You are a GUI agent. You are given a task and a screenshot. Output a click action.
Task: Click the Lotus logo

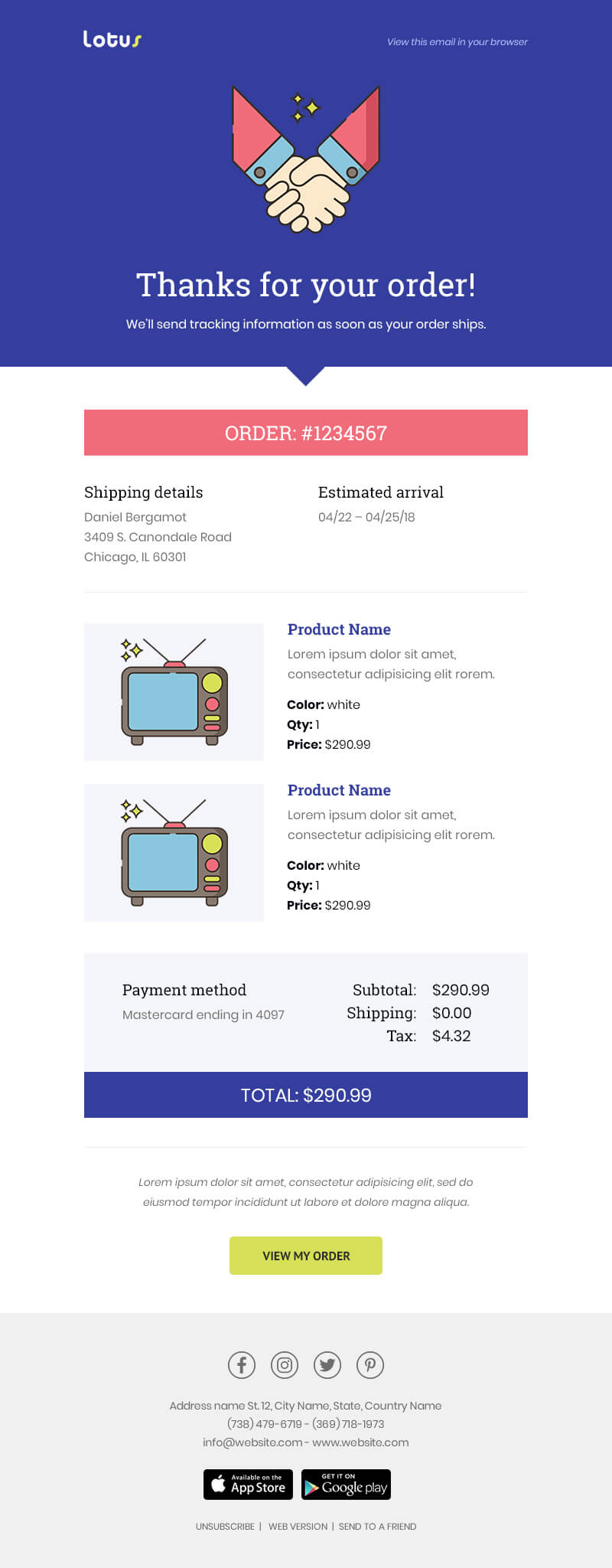pos(112,39)
